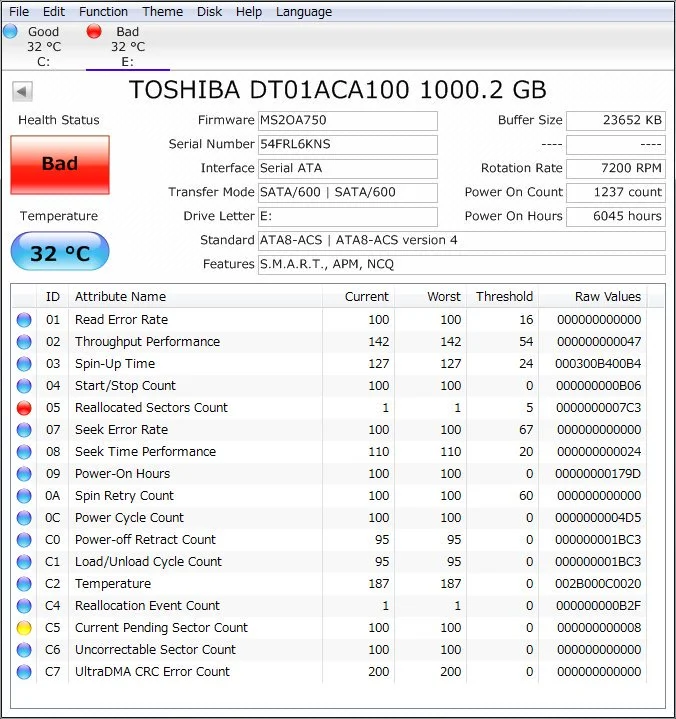Click the Worst column header

tap(431, 297)
